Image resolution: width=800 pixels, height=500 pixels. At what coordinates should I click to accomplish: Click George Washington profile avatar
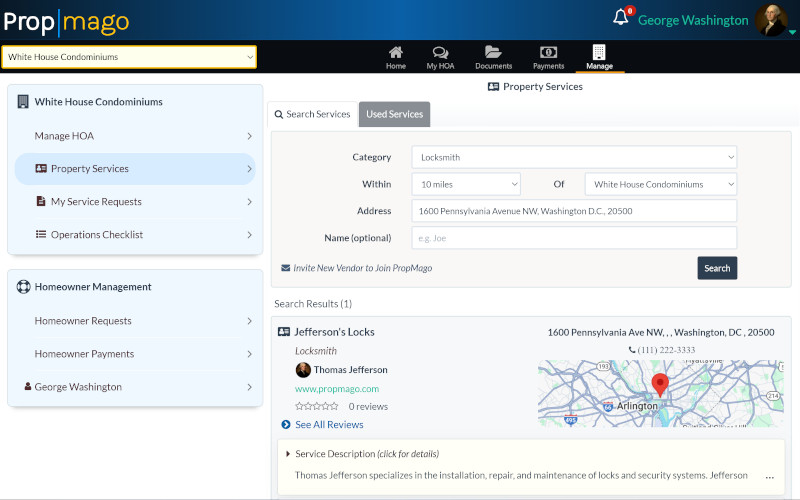coord(771,20)
